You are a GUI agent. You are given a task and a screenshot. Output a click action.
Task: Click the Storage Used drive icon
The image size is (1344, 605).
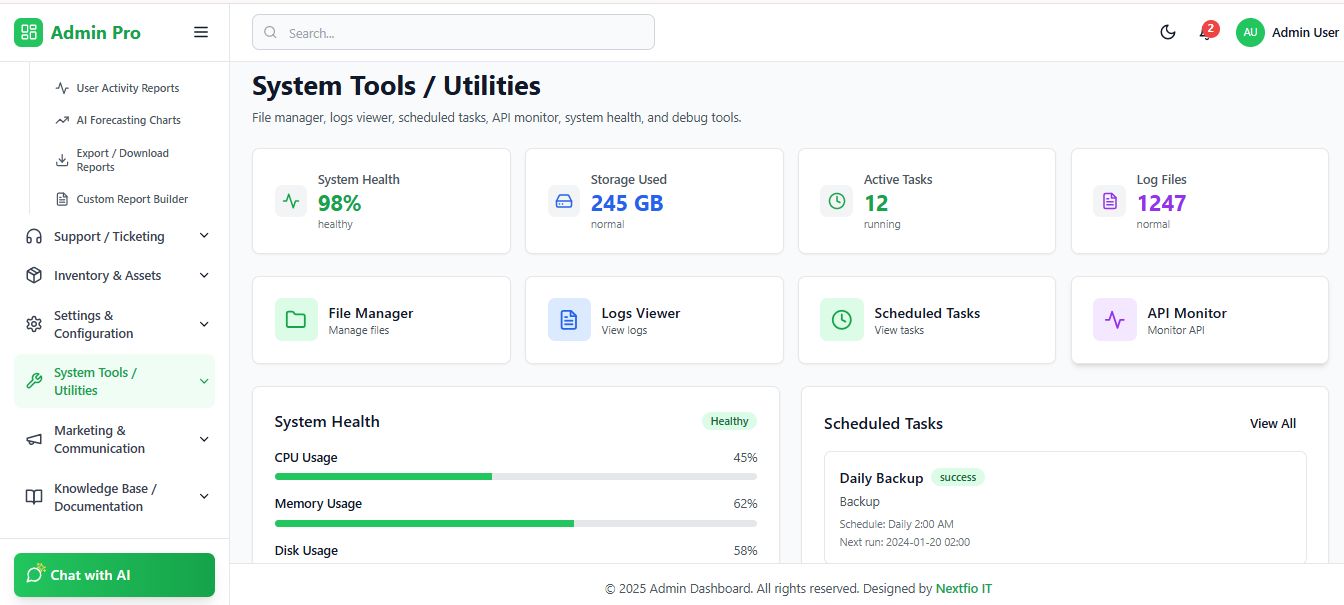tap(564, 201)
